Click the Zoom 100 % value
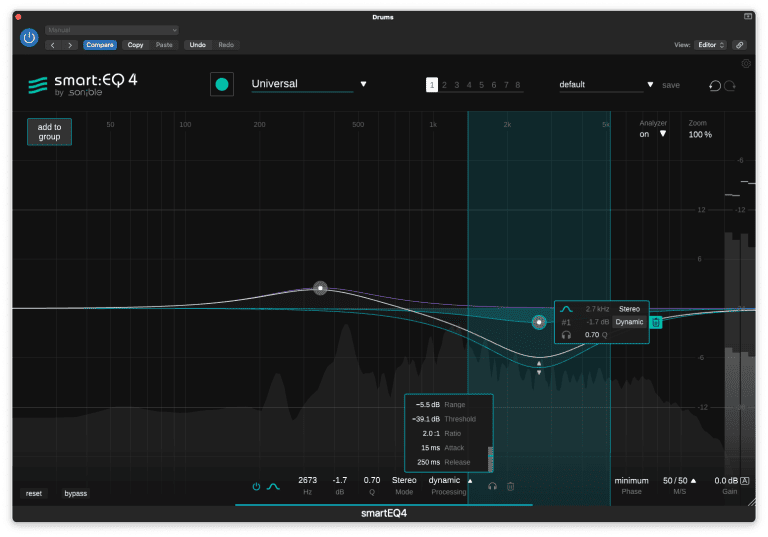 click(700, 135)
